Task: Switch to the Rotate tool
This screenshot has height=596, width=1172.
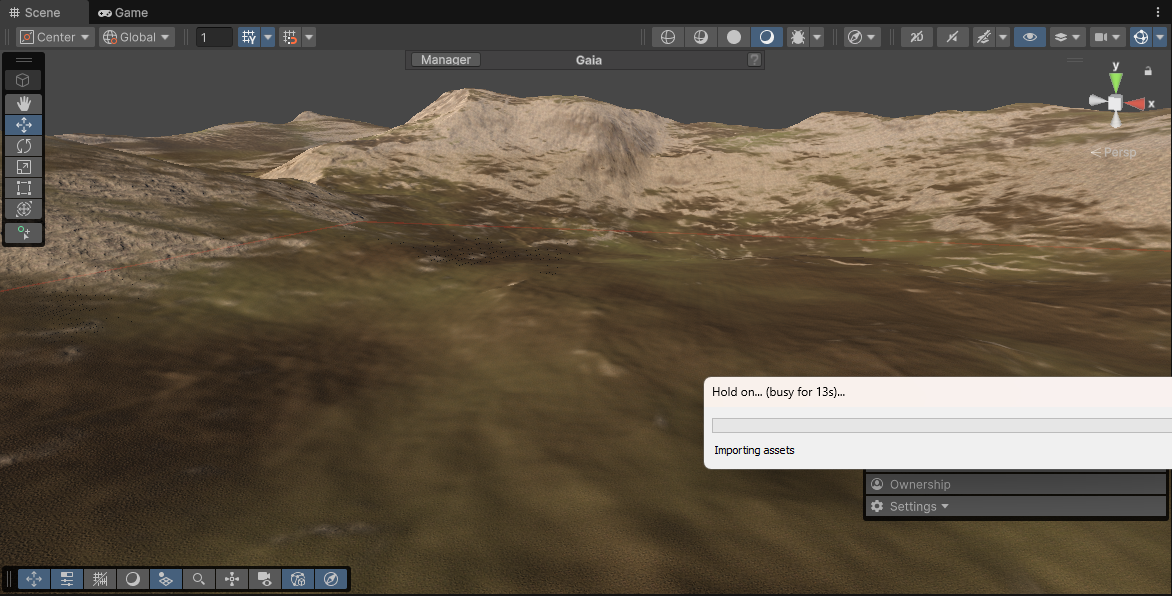Action: click(23, 146)
